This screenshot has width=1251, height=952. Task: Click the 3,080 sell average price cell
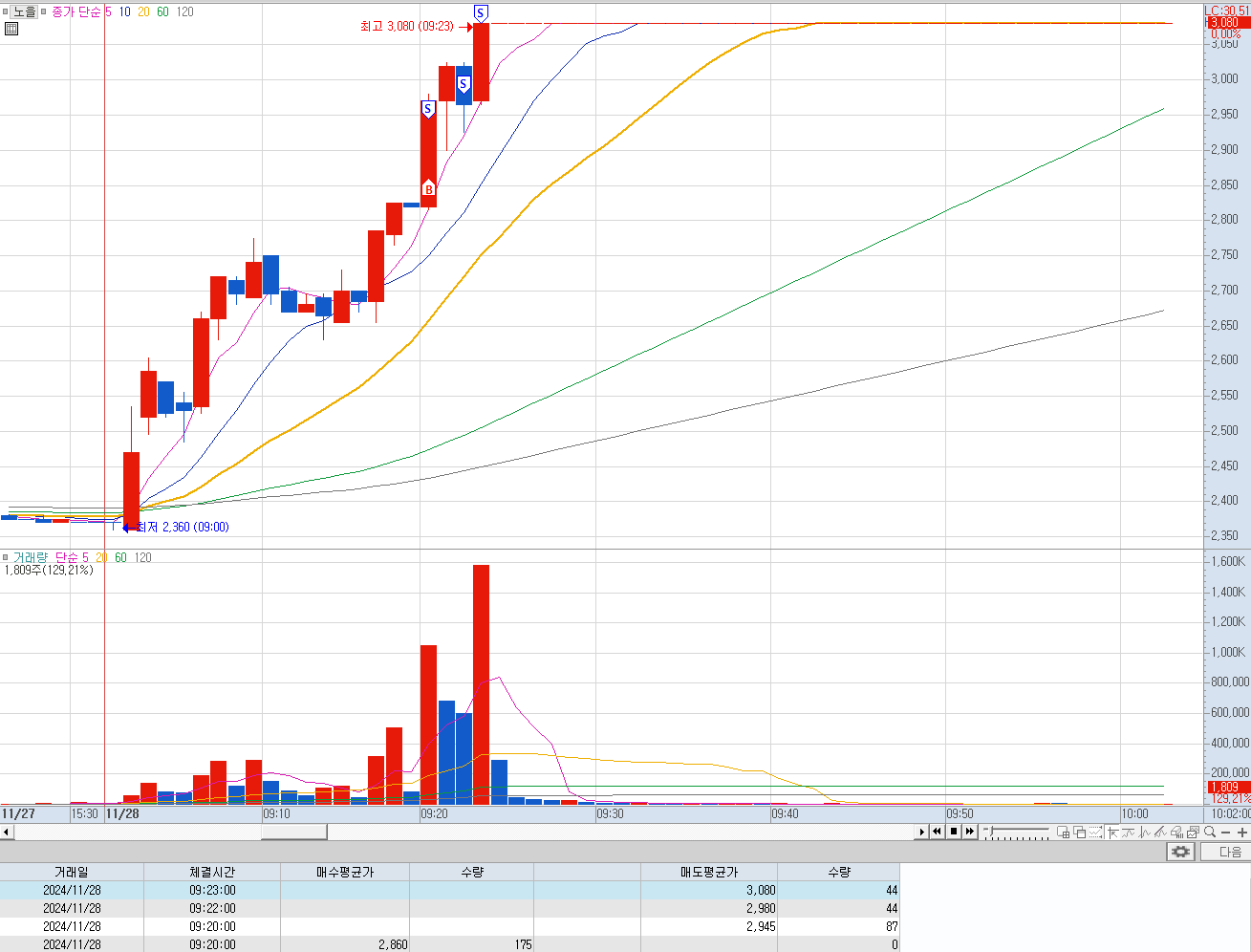pyautogui.click(x=709, y=890)
